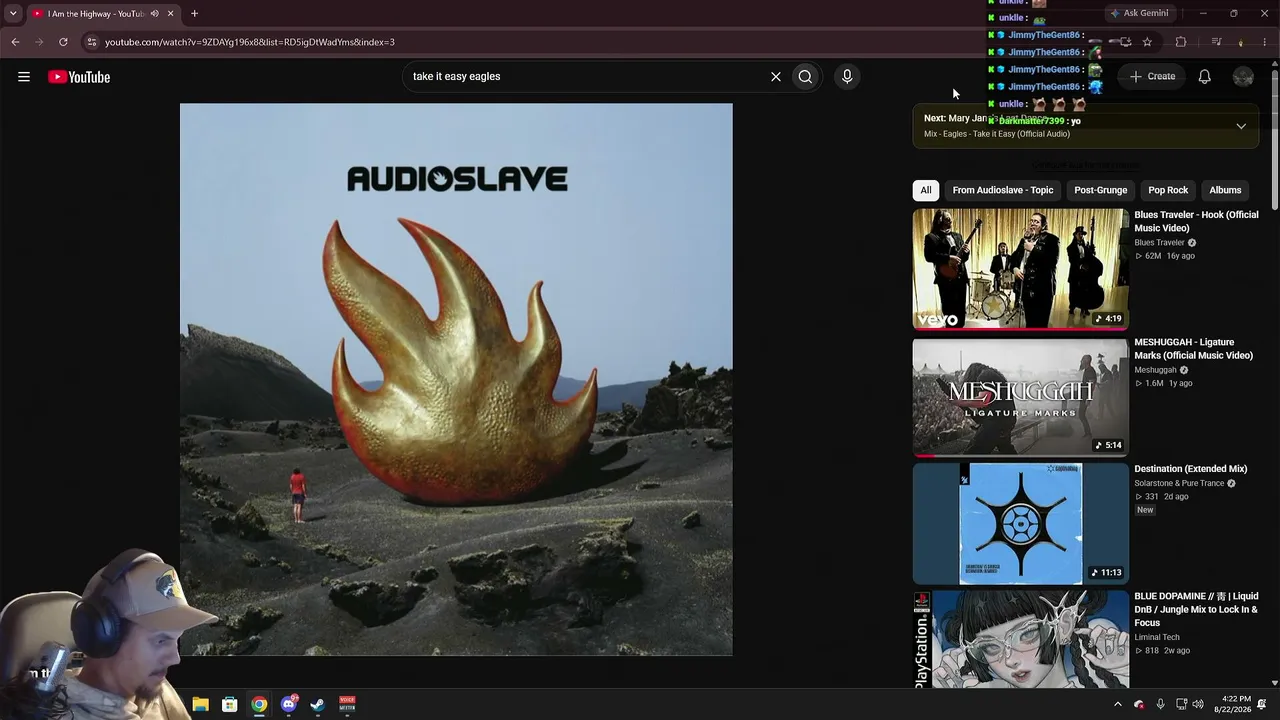Select the Pop Rock chip
Screen dimensions: 1280x720
1168,190
